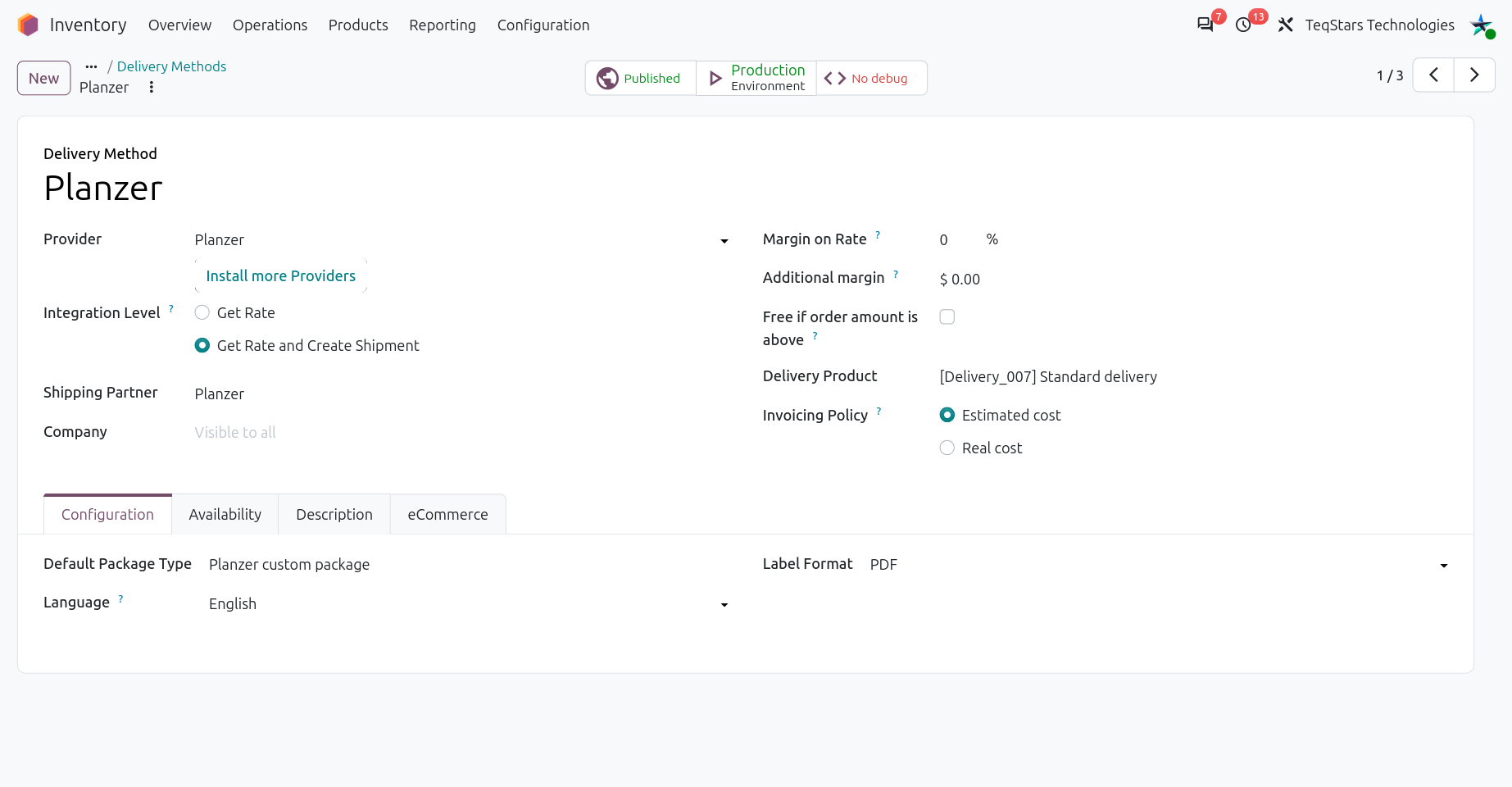
Task: Click the breadcrumb ellipsis icon
Action: click(x=91, y=66)
